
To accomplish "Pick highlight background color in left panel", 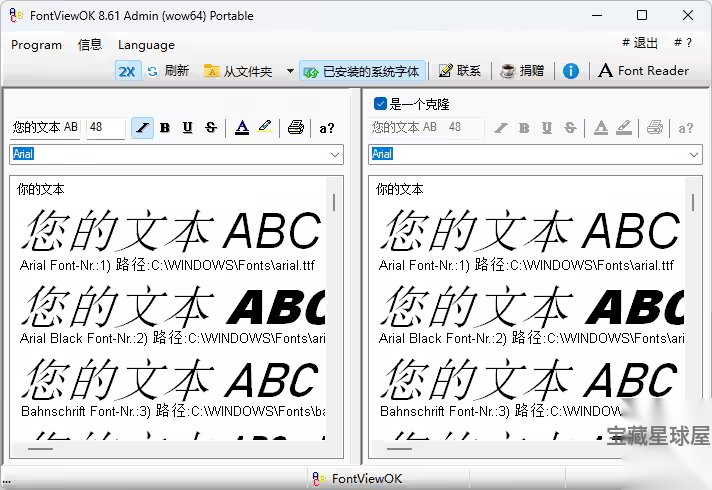I will [x=265, y=128].
